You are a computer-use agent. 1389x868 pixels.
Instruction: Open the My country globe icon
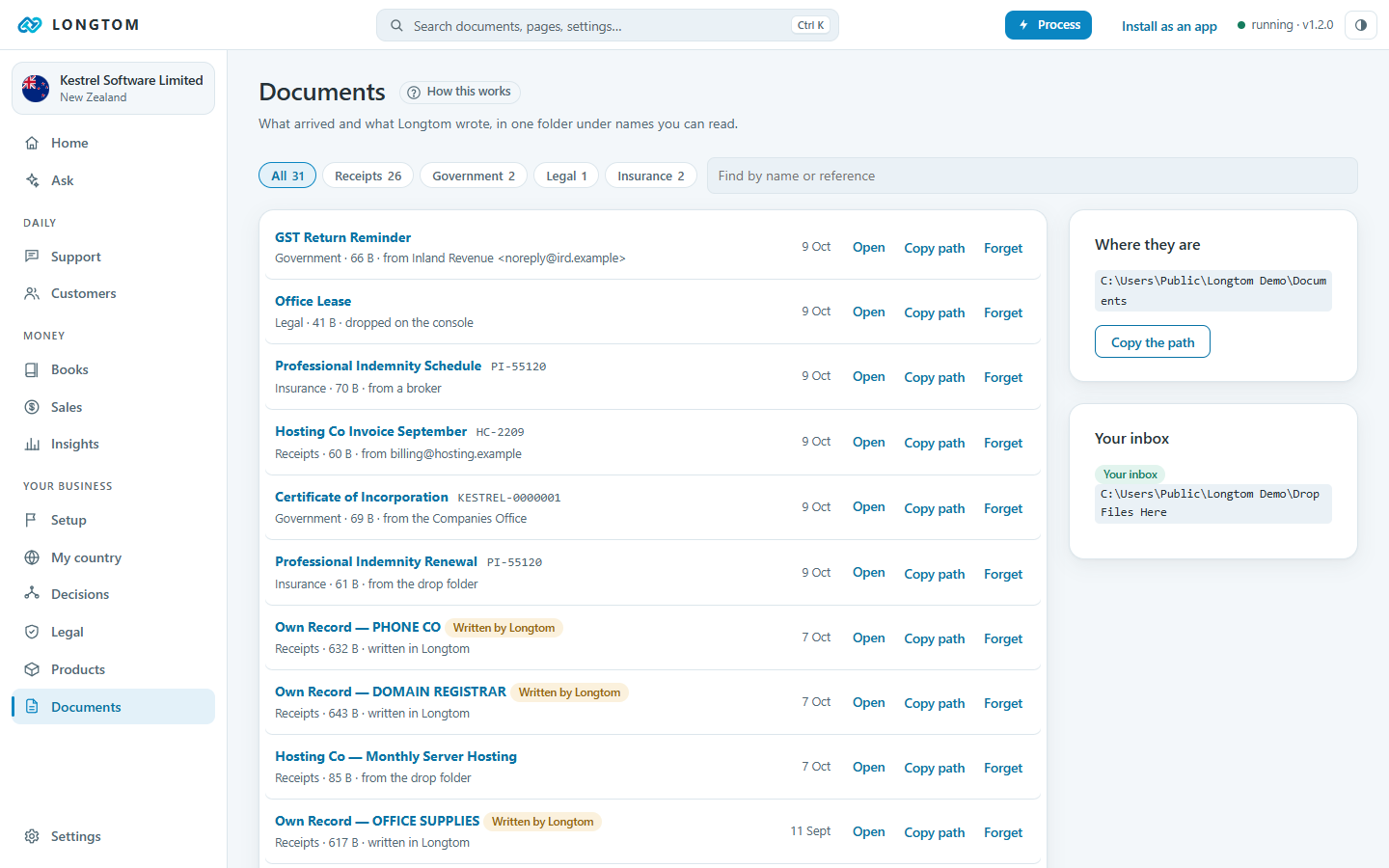click(x=32, y=557)
